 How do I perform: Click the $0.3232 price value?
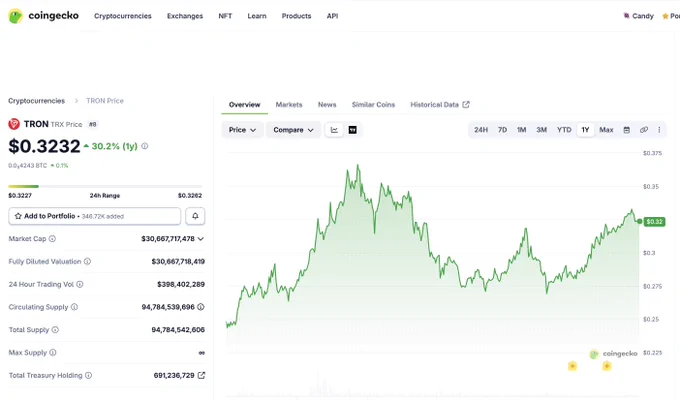(x=44, y=146)
